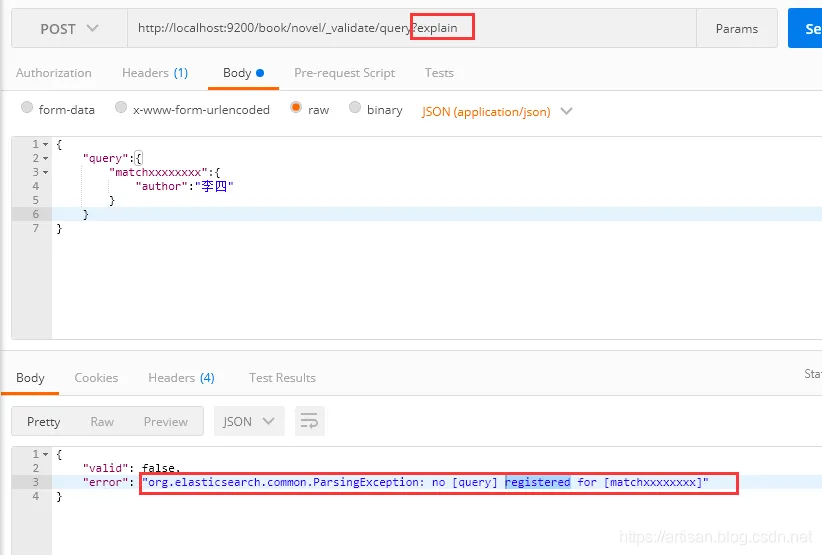The height and width of the screenshot is (555, 822).
Task: Select the x-www-form-urlencoded radio option
Action: click(121, 107)
